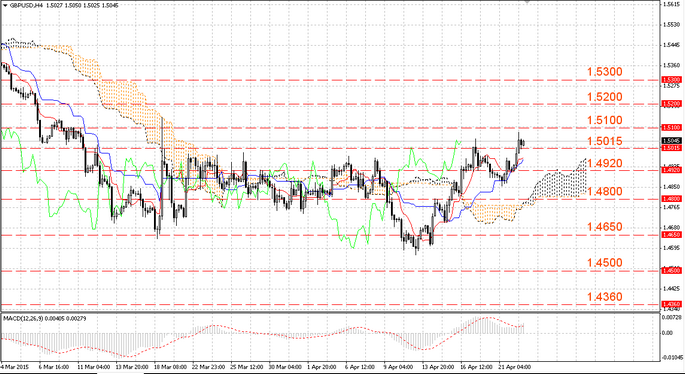This screenshot has width=685, height=374.
Task: Click the 13 Apr 20:00 date label
Action: 439,367
